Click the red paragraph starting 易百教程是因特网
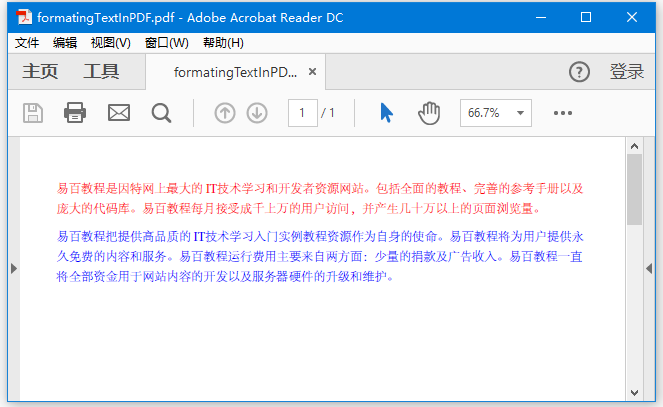Image resolution: width=663 pixels, height=407 pixels. (320, 198)
